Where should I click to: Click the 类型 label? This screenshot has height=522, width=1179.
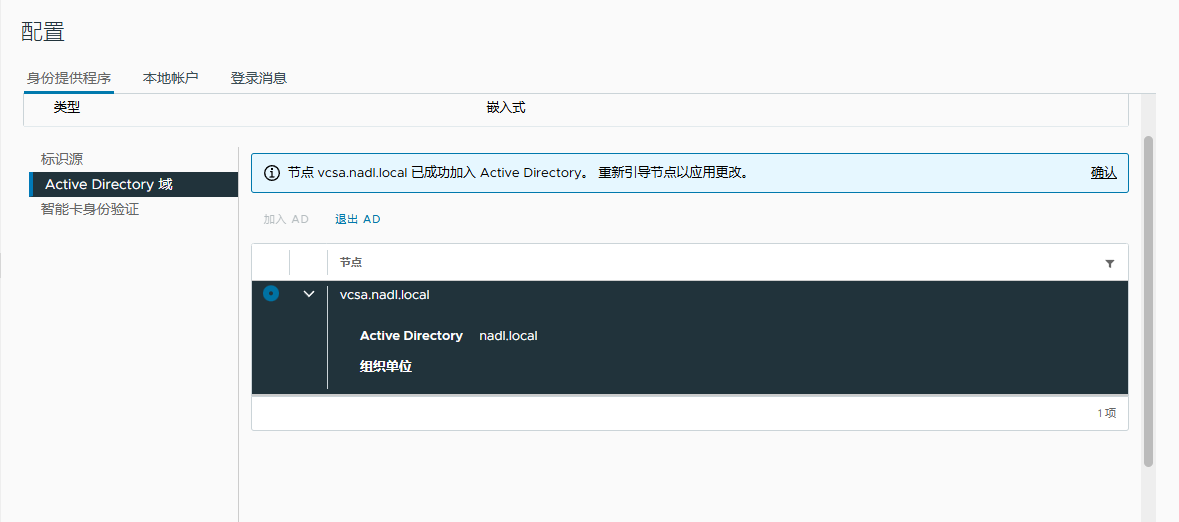pyautogui.click(x=67, y=108)
